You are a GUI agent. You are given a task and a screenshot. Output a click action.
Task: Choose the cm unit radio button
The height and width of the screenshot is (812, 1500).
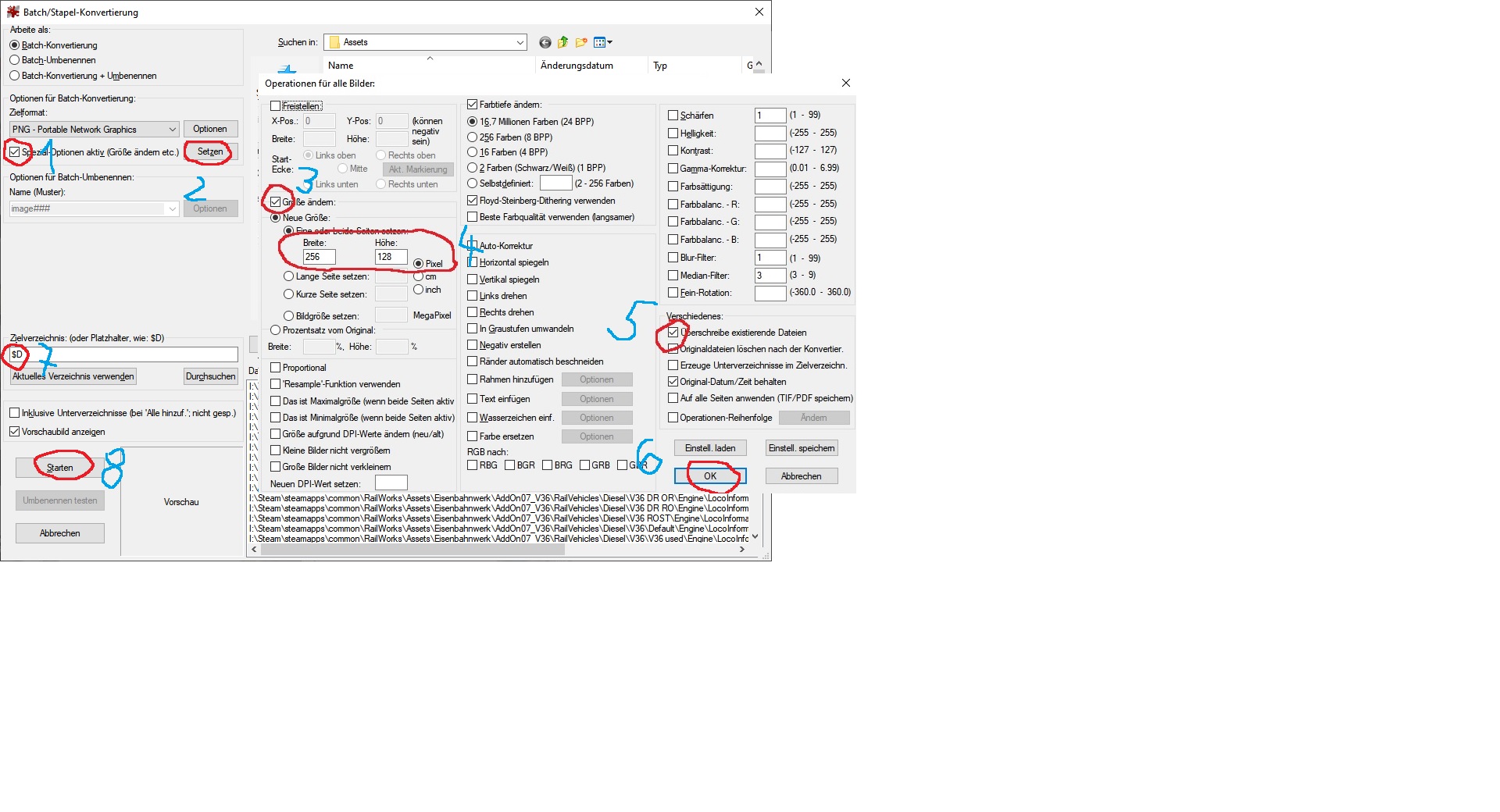418,276
